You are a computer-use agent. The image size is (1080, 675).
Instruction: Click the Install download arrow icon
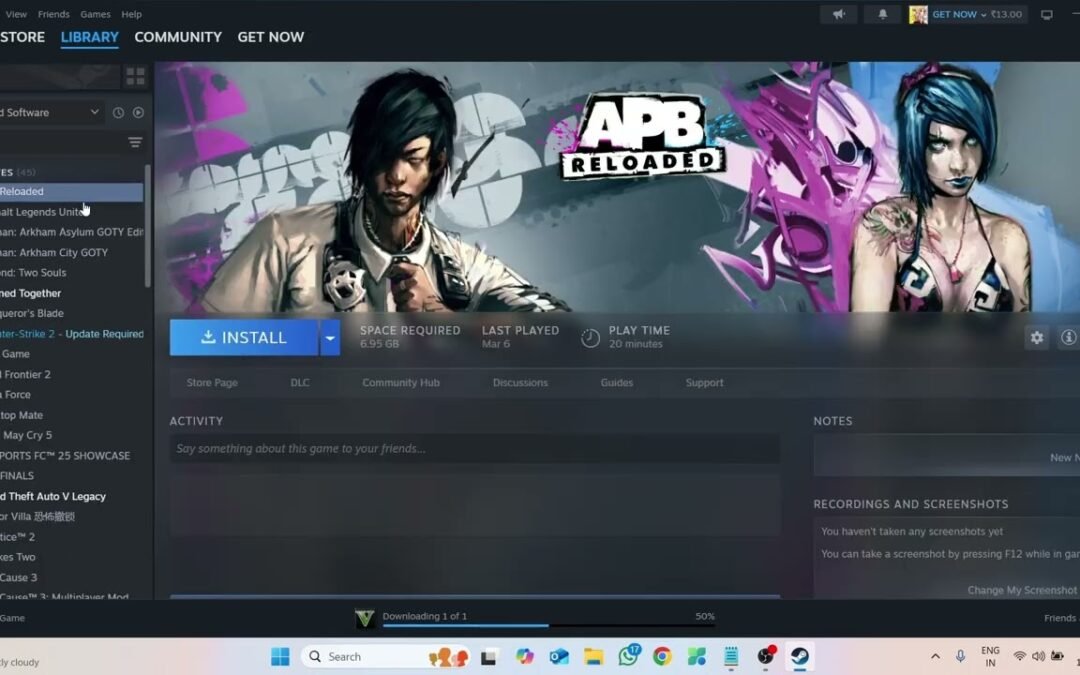point(208,337)
